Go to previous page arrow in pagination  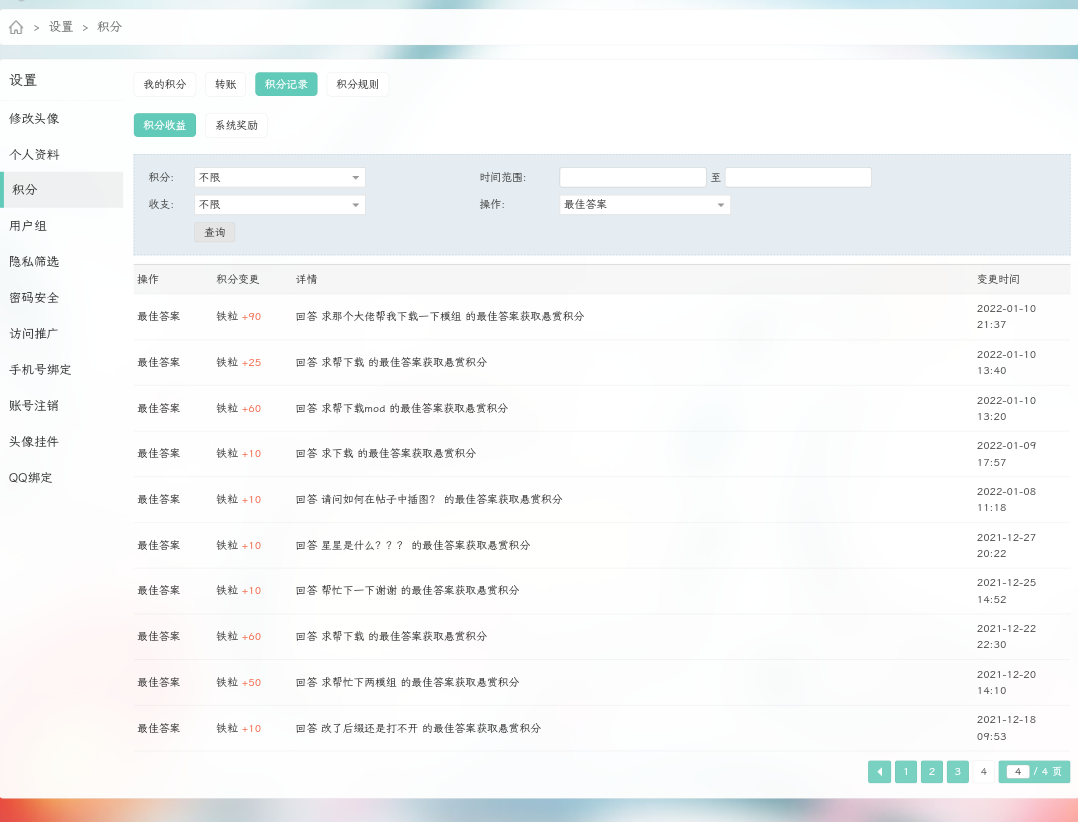click(879, 772)
